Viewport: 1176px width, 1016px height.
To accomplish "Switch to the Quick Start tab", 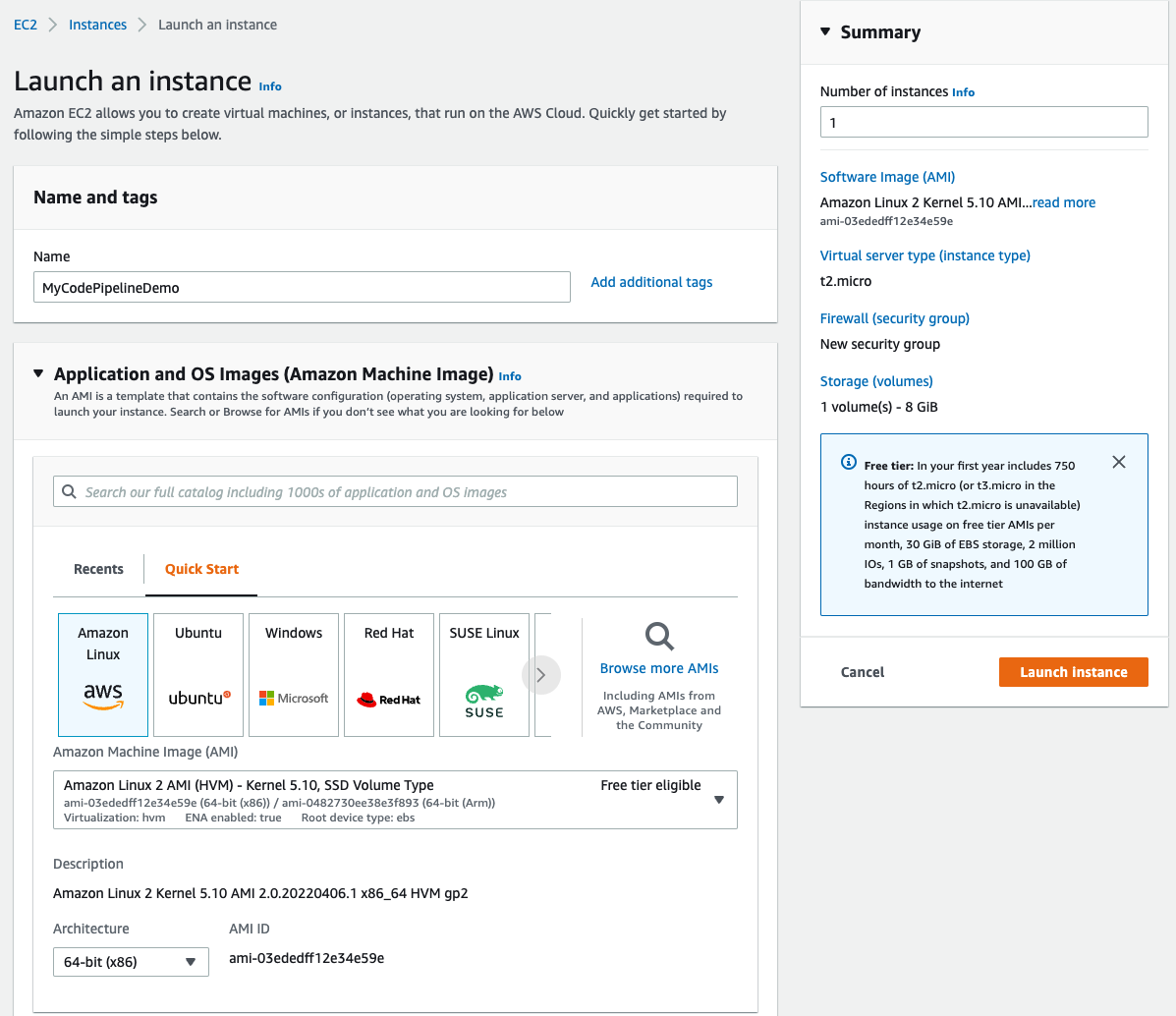I will pos(201,569).
